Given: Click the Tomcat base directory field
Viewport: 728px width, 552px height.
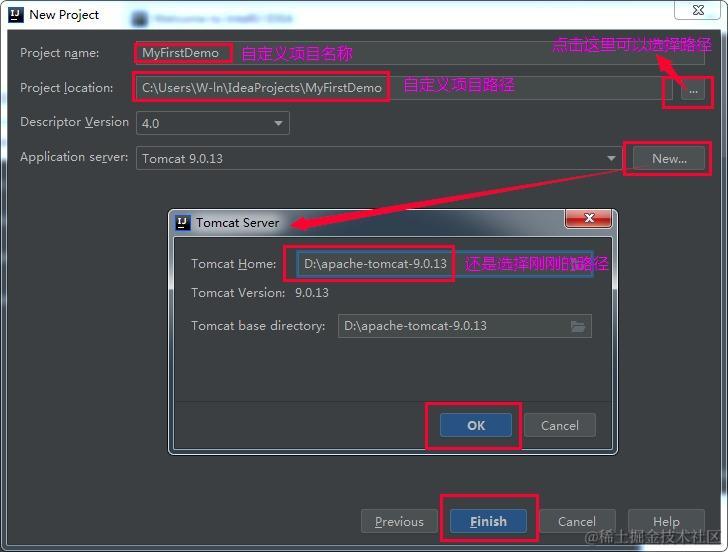Looking at the screenshot, I should click(x=465, y=326).
